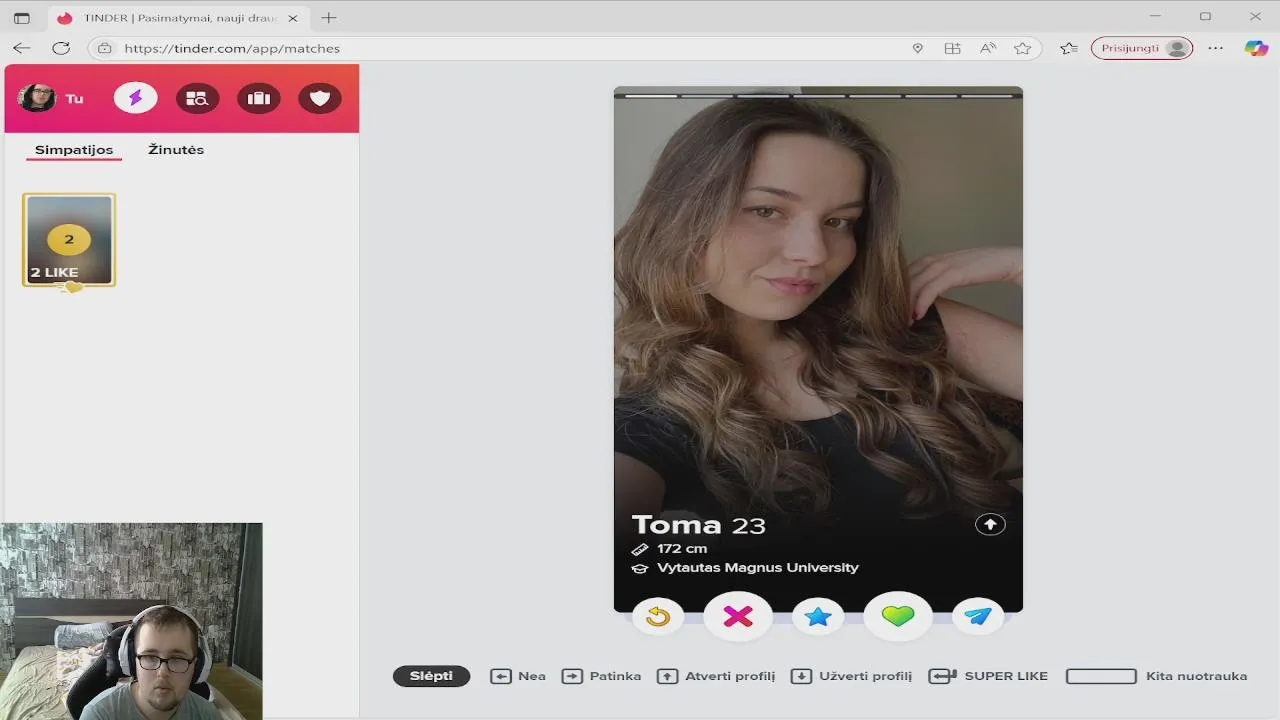Open the shield safety center icon
1280x720 pixels.
coord(320,98)
